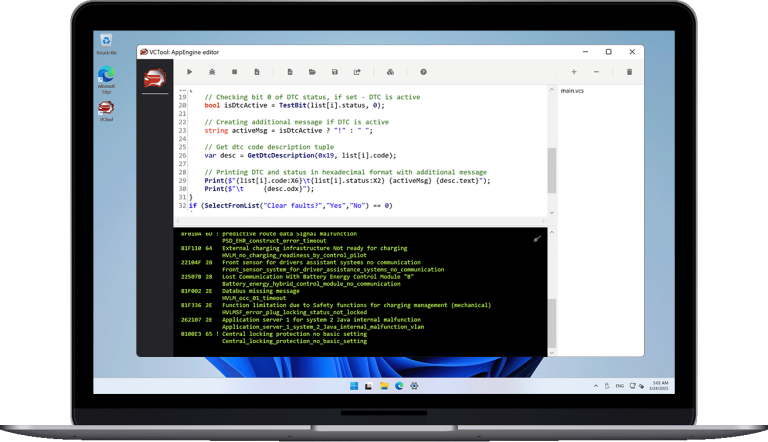Stop script execution
Image resolution: width=768 pixels, height=442 pixels.
point(234,72)
